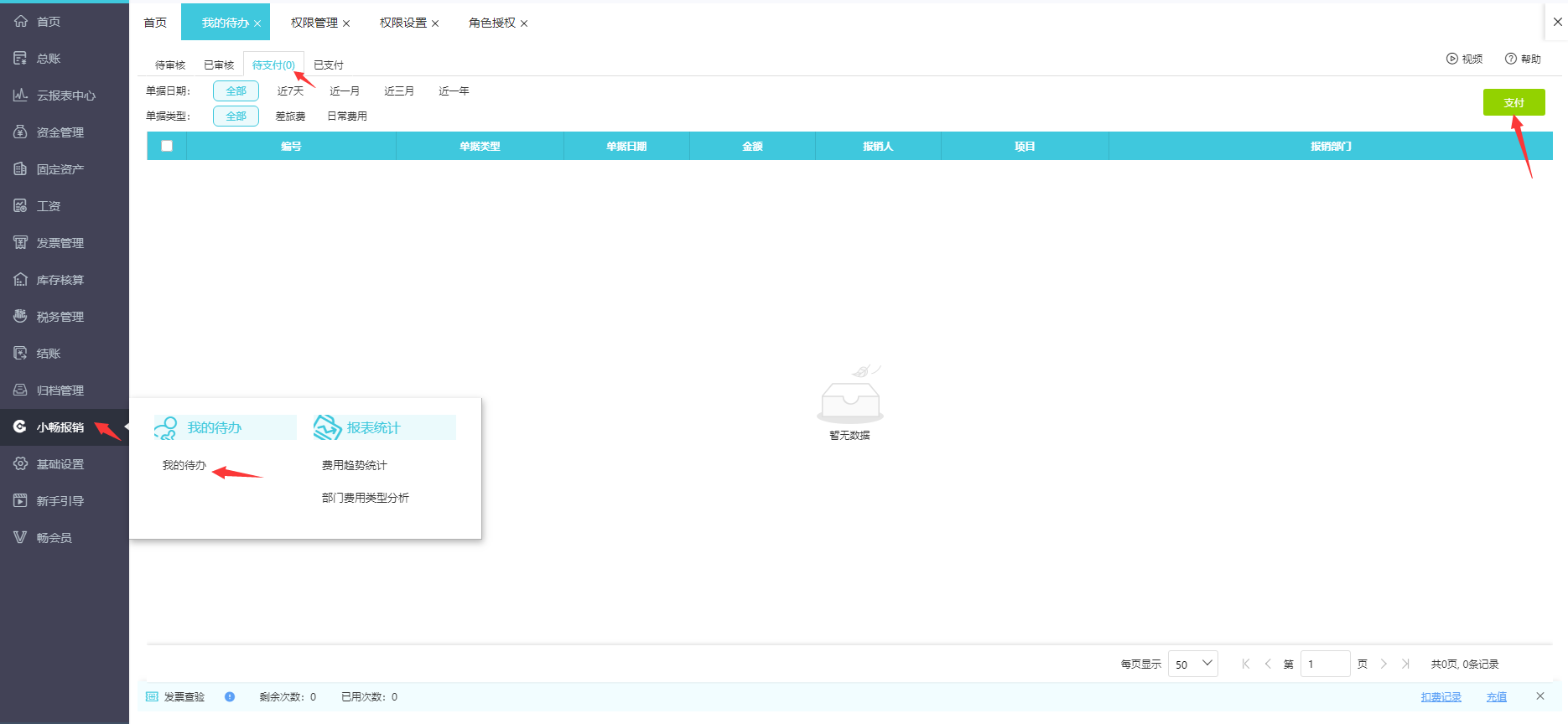Open the 工资 payroll icon
1568x724 pixels.
[x=21, y=206]
